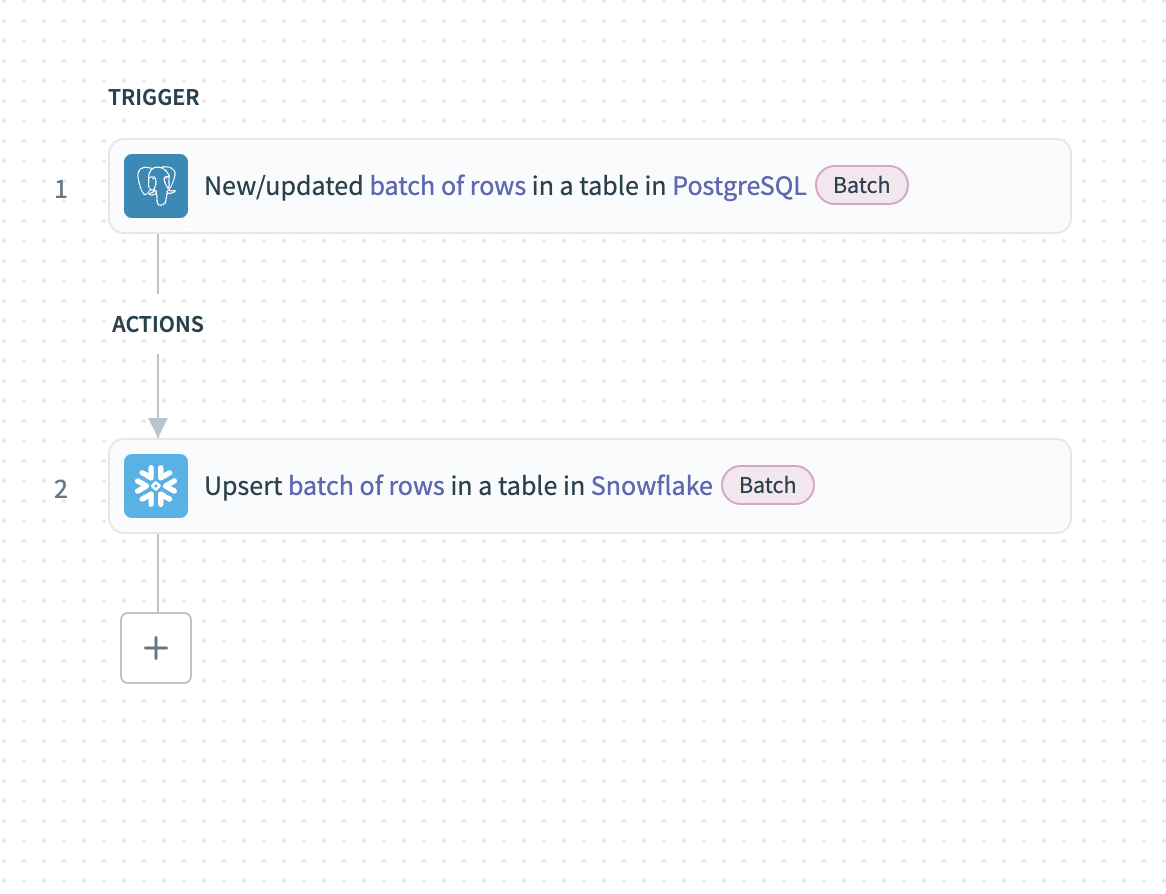This screenshot has height=894, width=1166.
Task: Click the TRIGGER section label
Action: (x=154, y=97)
